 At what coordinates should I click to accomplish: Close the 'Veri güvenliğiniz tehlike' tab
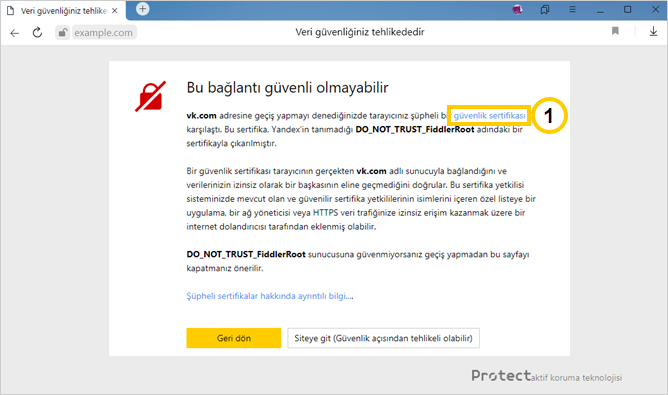(x=115, y=11)
